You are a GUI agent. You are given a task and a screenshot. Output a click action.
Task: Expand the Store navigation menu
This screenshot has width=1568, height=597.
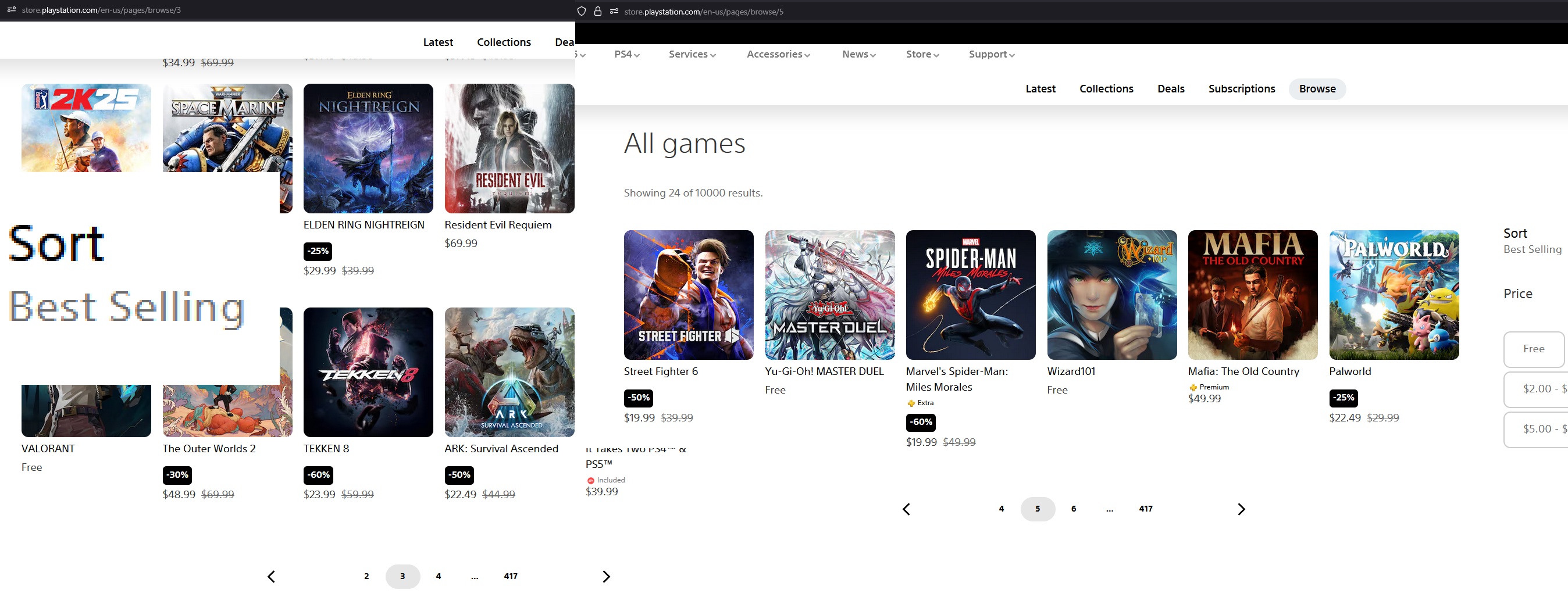pos(922,54)
